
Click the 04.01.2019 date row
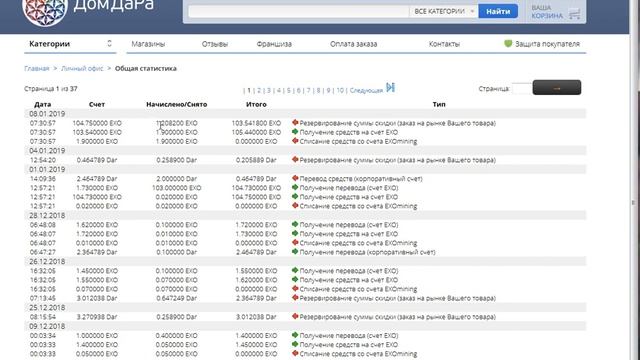pyautogui.click(x=305, y=151)
